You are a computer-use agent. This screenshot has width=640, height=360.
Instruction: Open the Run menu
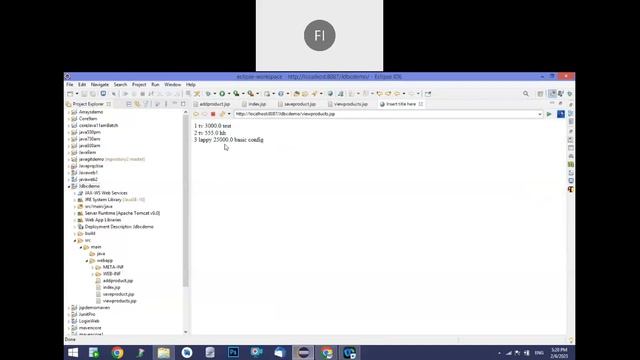coord(155,84)
